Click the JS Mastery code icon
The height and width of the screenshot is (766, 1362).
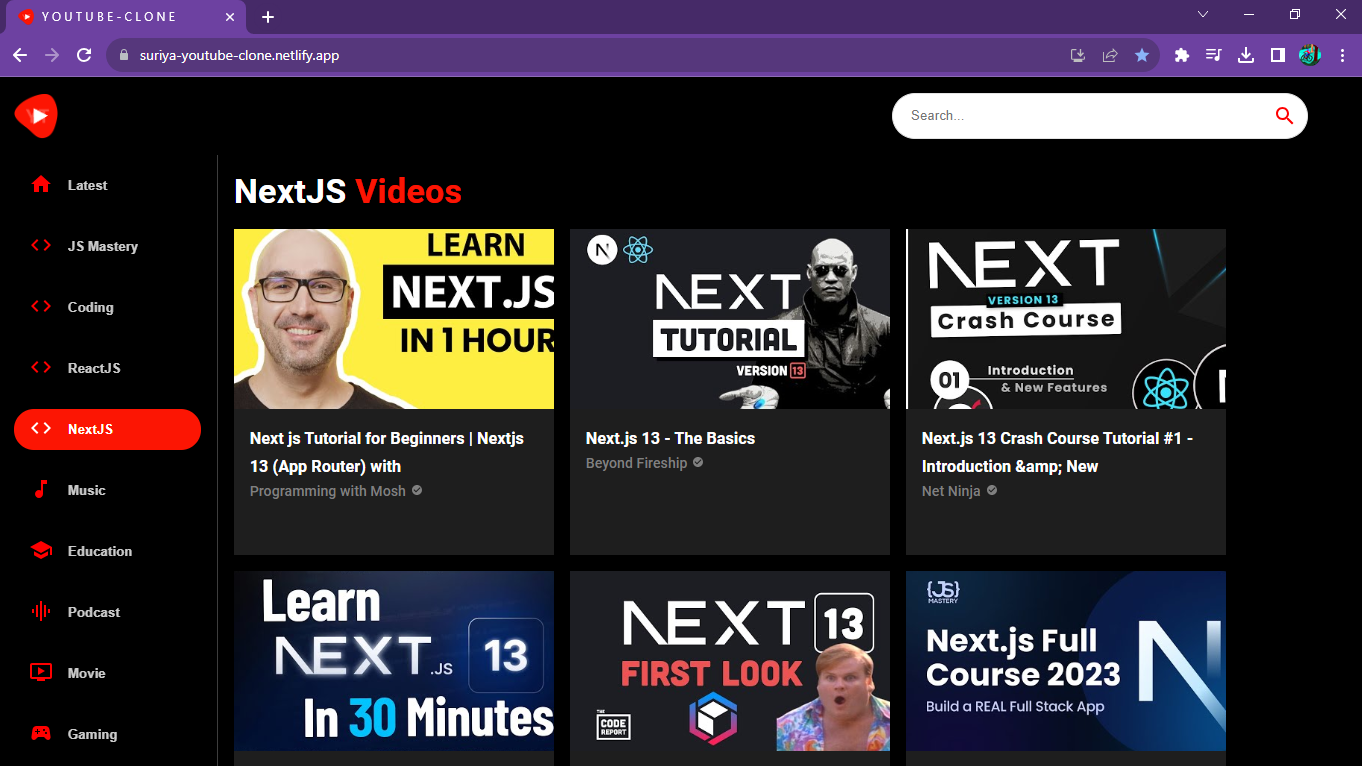pos(41,245)
